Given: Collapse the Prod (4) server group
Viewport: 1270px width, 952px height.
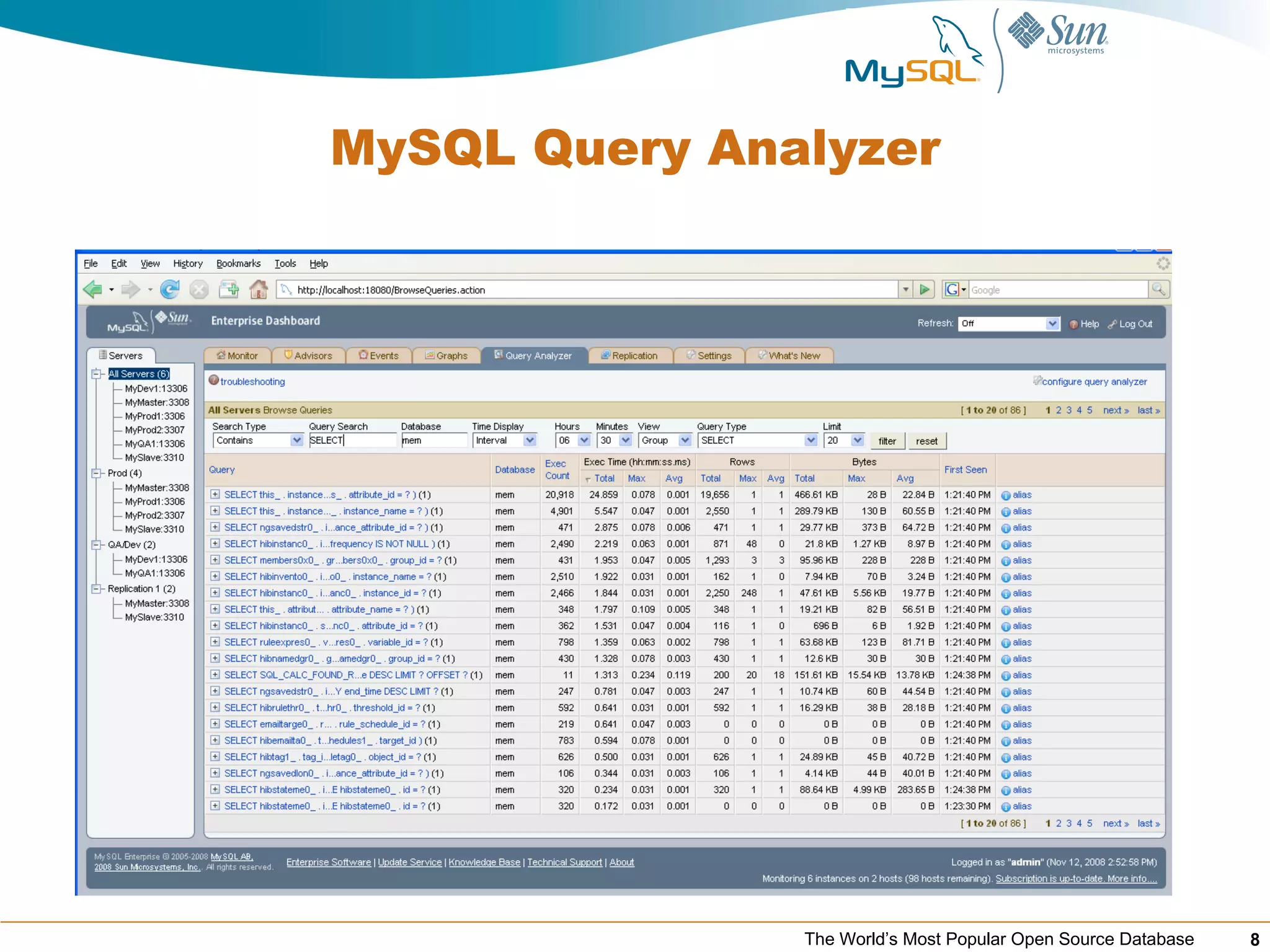Looking at the screenshot, I should pos(96,473).
